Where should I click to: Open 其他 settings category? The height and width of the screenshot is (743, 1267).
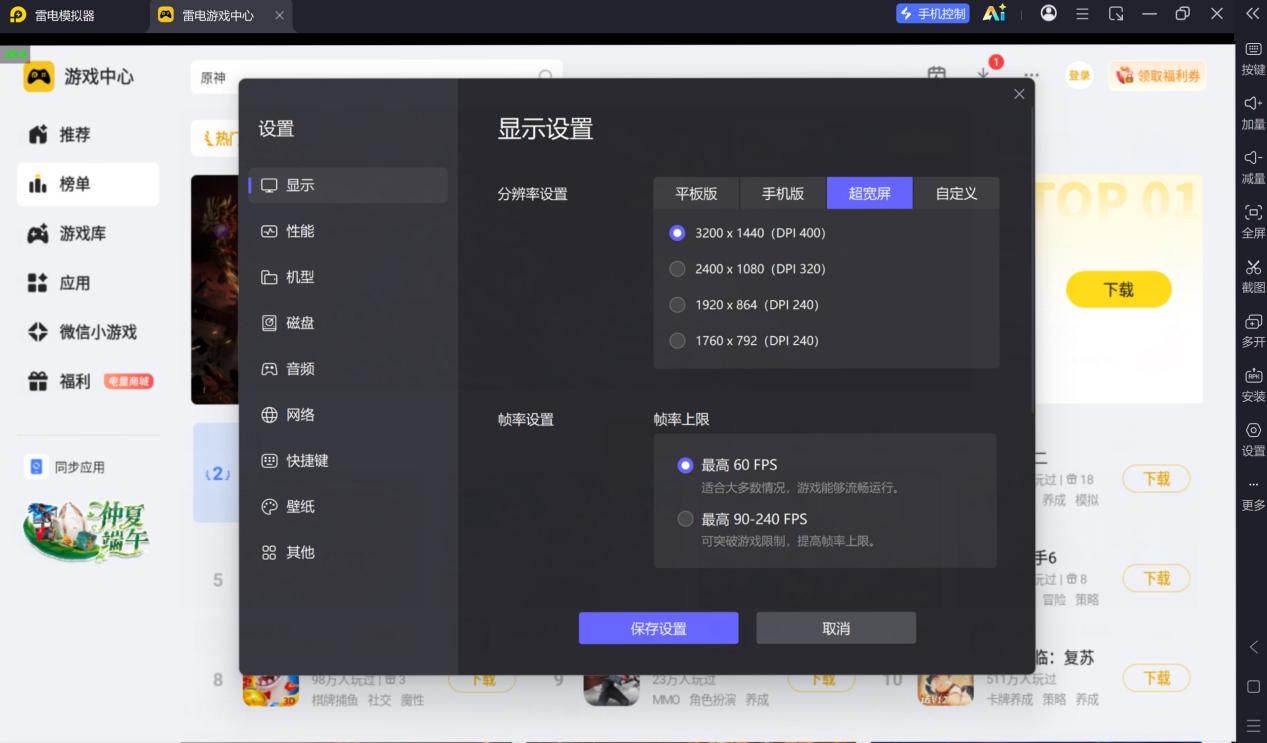(348, 553)
